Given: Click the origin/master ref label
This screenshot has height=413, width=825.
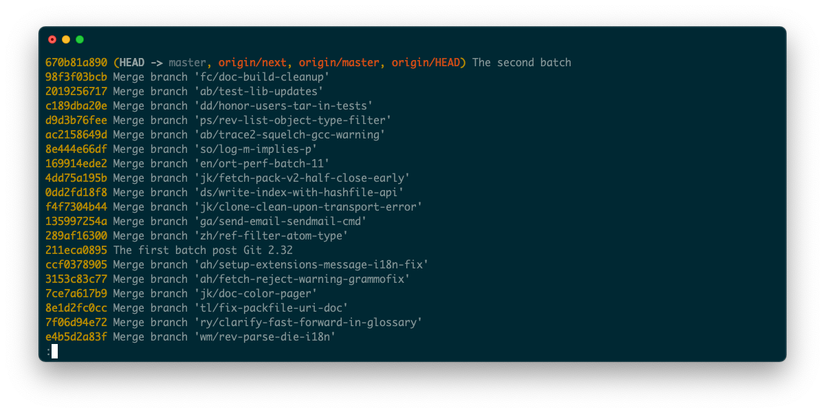Looking at the screenshot, I should [x=340, y=63].
